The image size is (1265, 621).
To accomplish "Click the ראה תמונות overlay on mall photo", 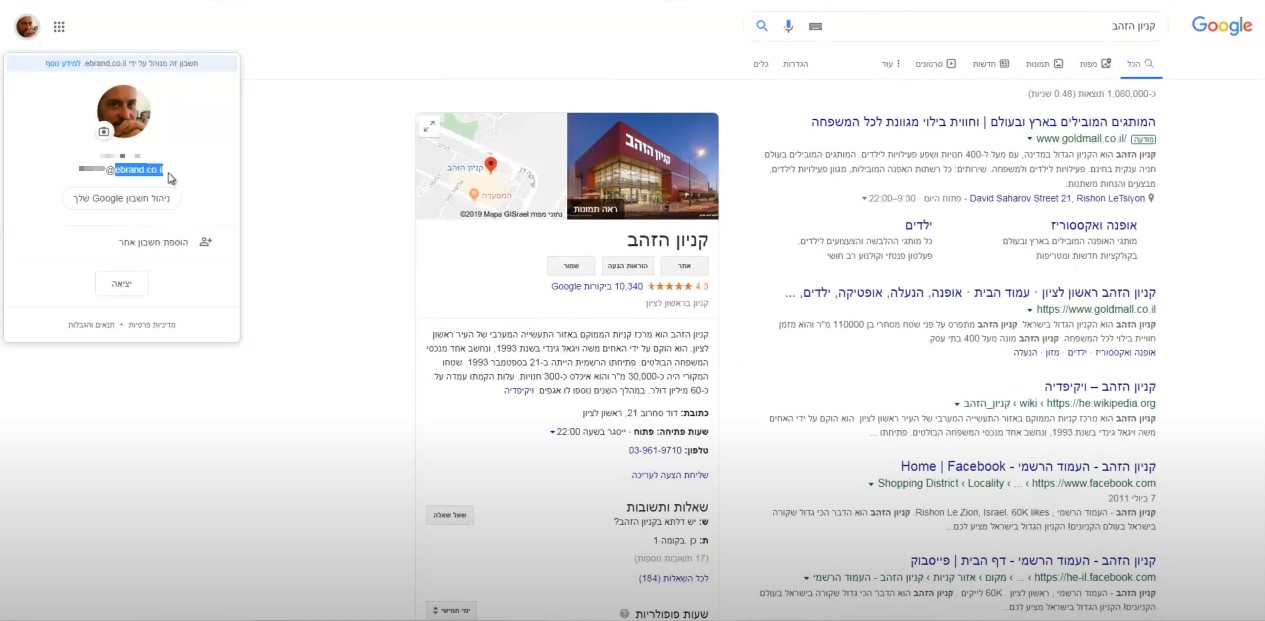I will pos(595,208).
